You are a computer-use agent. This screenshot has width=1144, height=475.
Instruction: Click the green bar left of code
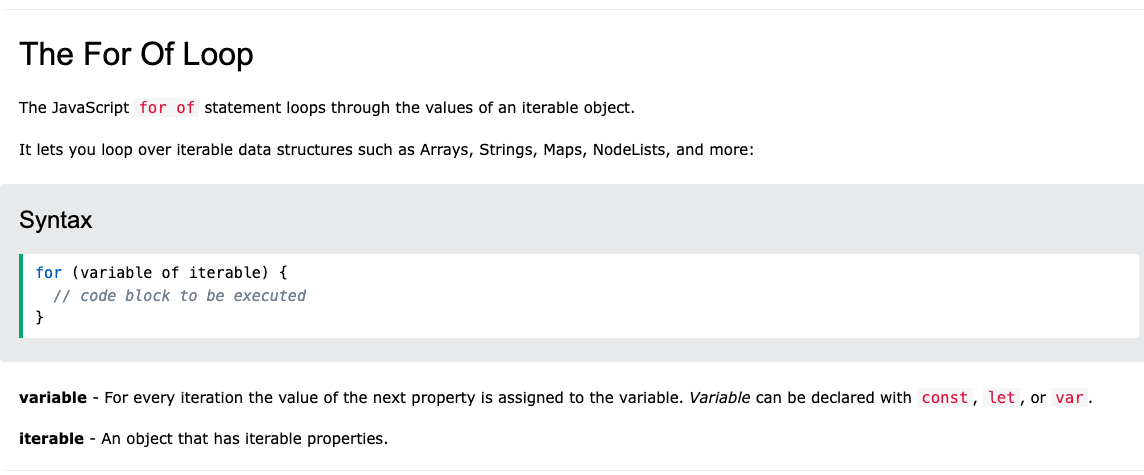pos(21,296)
